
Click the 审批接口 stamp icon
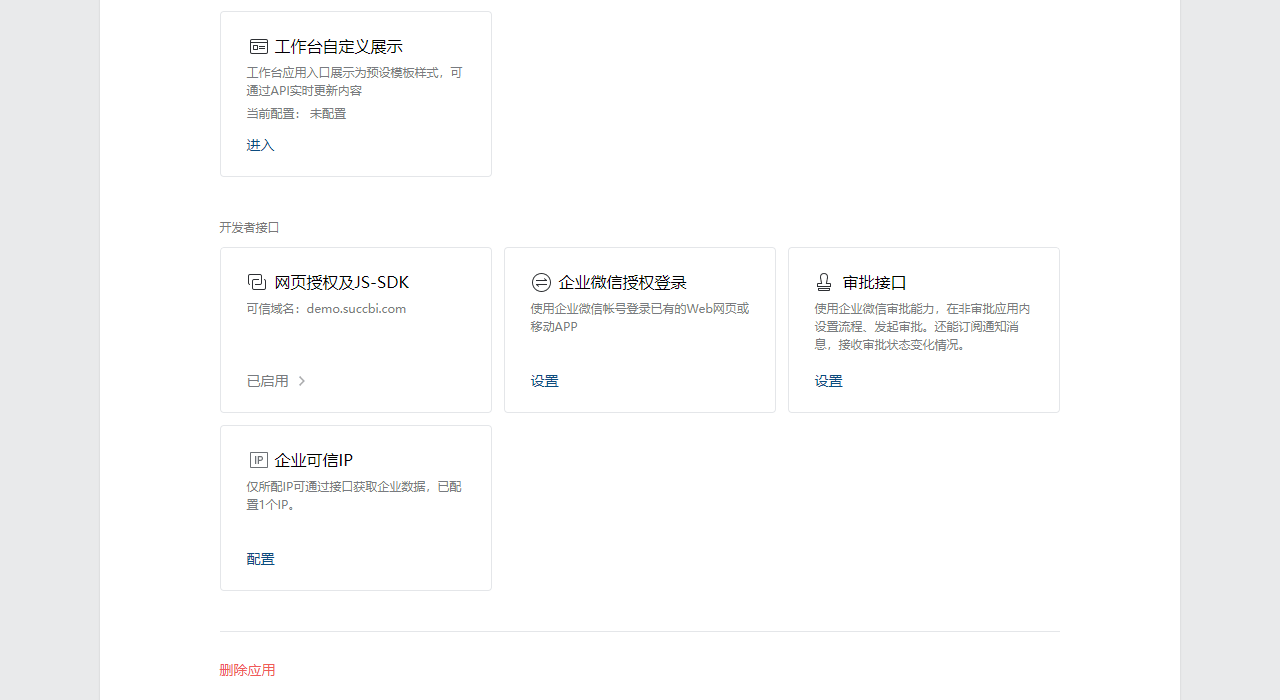click(824, 282)
